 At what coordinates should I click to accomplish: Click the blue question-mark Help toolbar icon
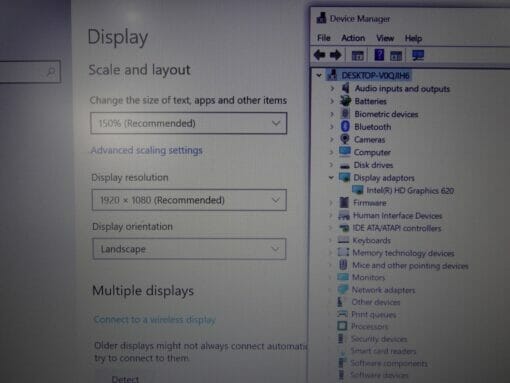pos(379,54)
